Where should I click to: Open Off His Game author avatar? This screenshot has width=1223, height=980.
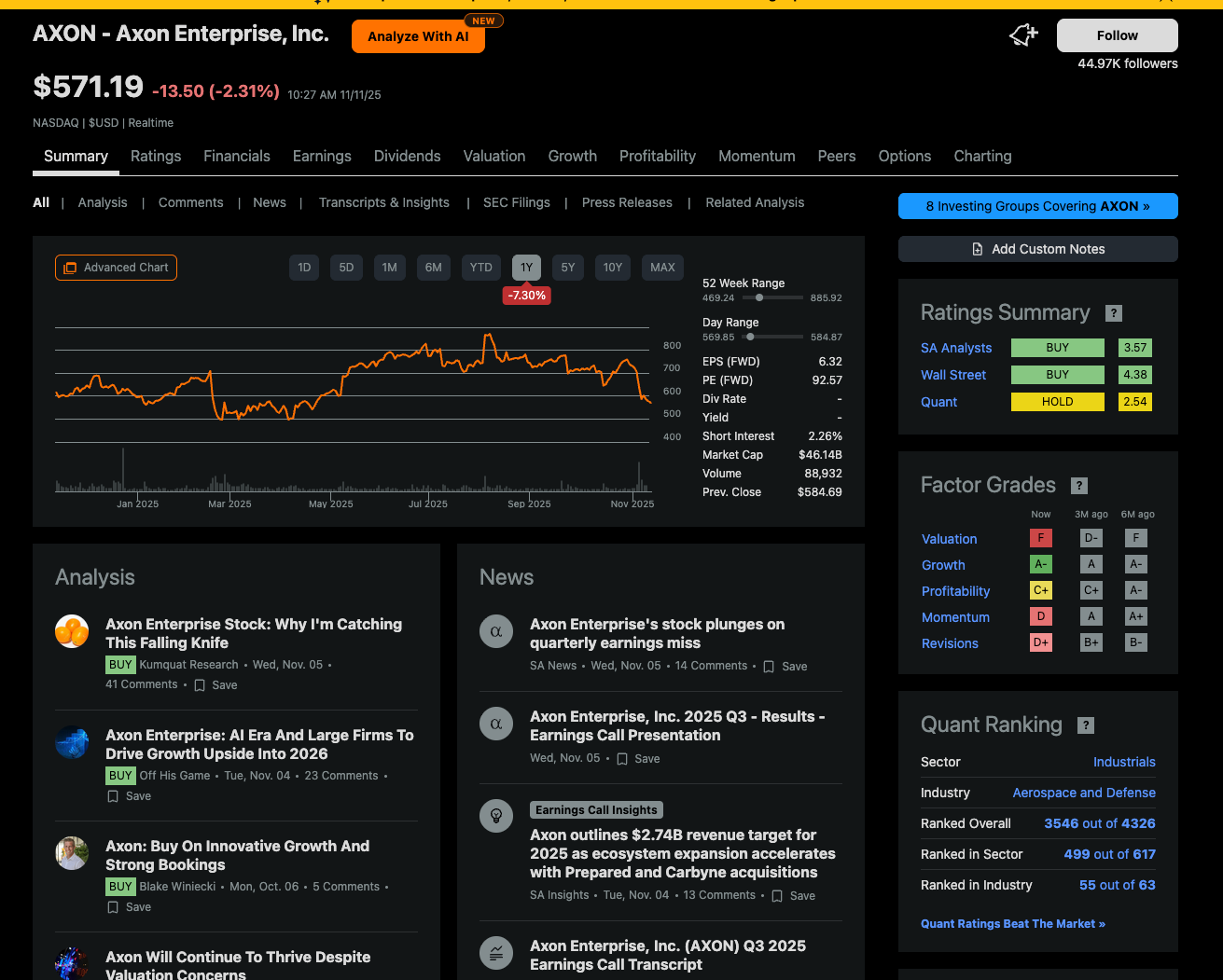pos(72,742)
